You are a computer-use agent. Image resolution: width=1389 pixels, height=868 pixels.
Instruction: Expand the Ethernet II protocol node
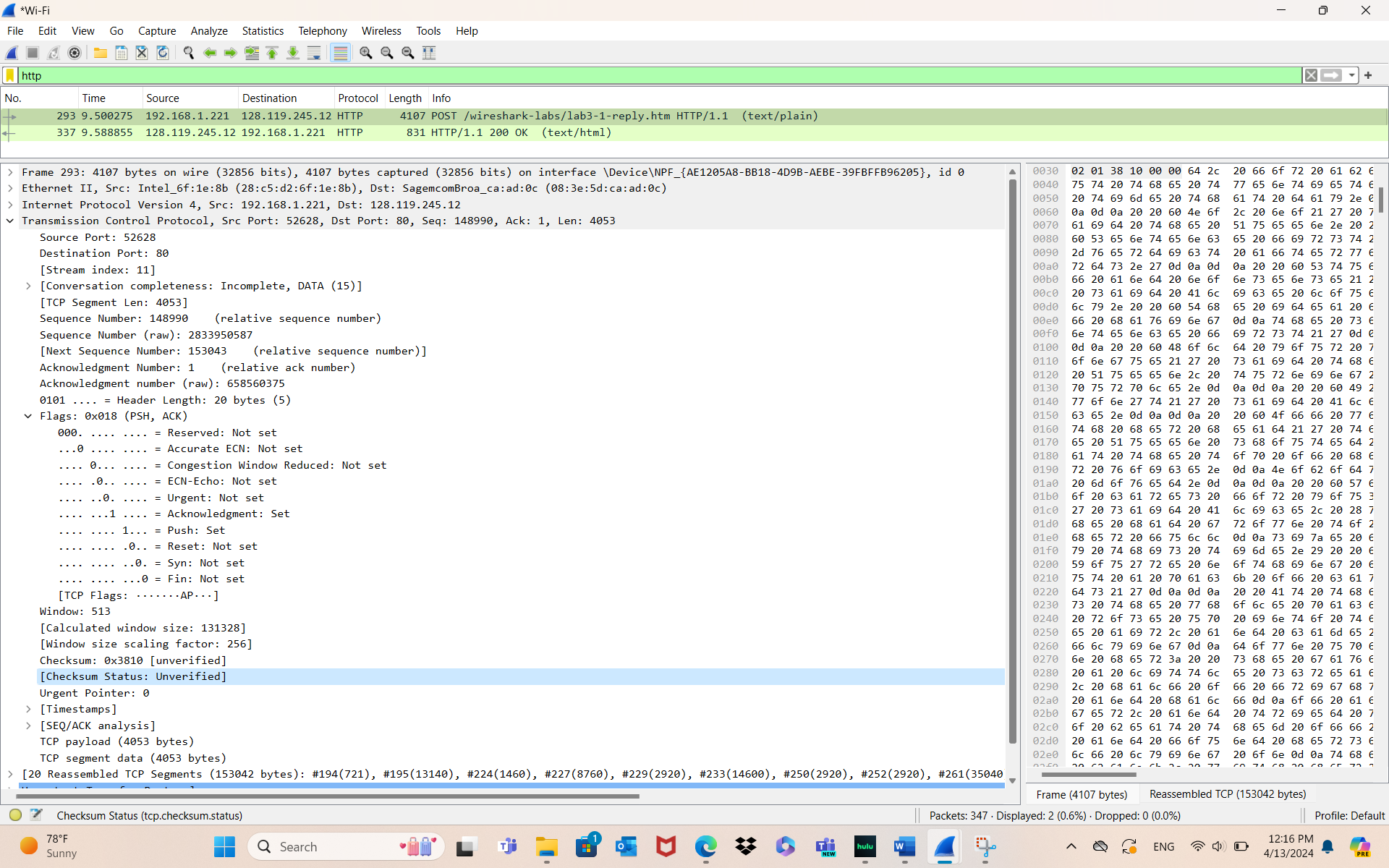coord(9,188)
